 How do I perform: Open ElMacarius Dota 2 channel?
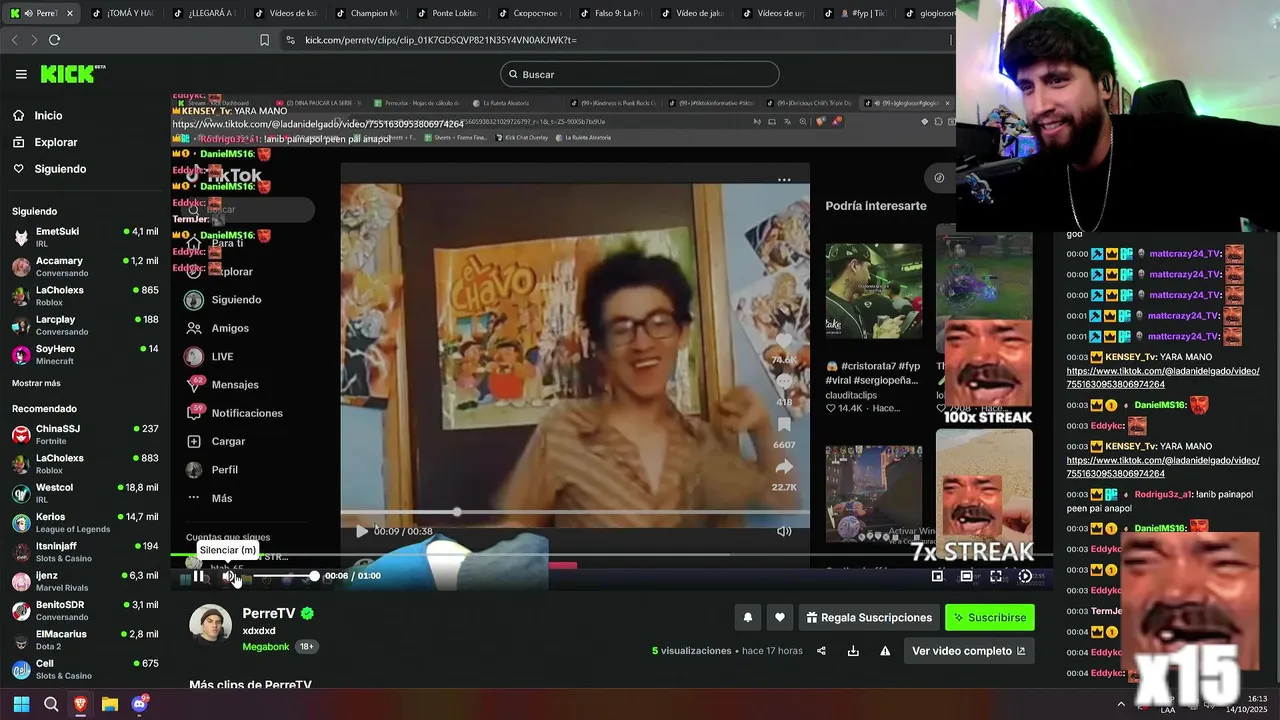click(x=85, y=640)
